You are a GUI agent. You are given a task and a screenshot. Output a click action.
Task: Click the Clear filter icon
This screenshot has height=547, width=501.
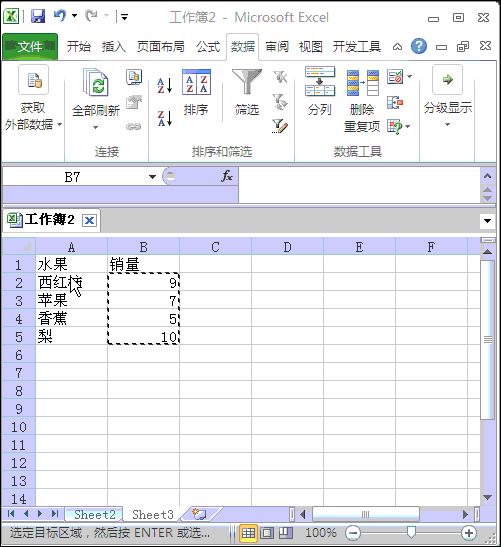(280, 77)
